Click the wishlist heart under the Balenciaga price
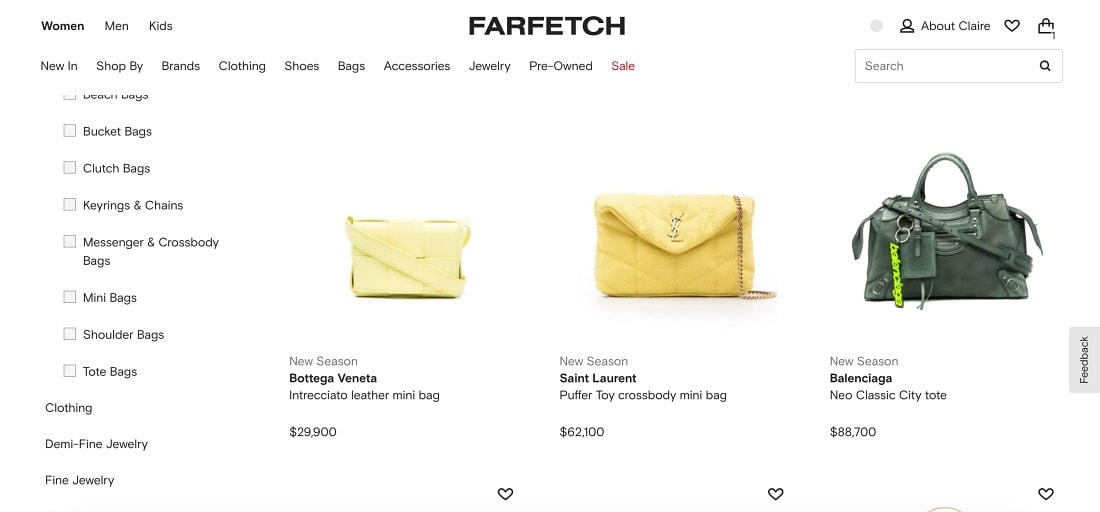 point(1045,494)
